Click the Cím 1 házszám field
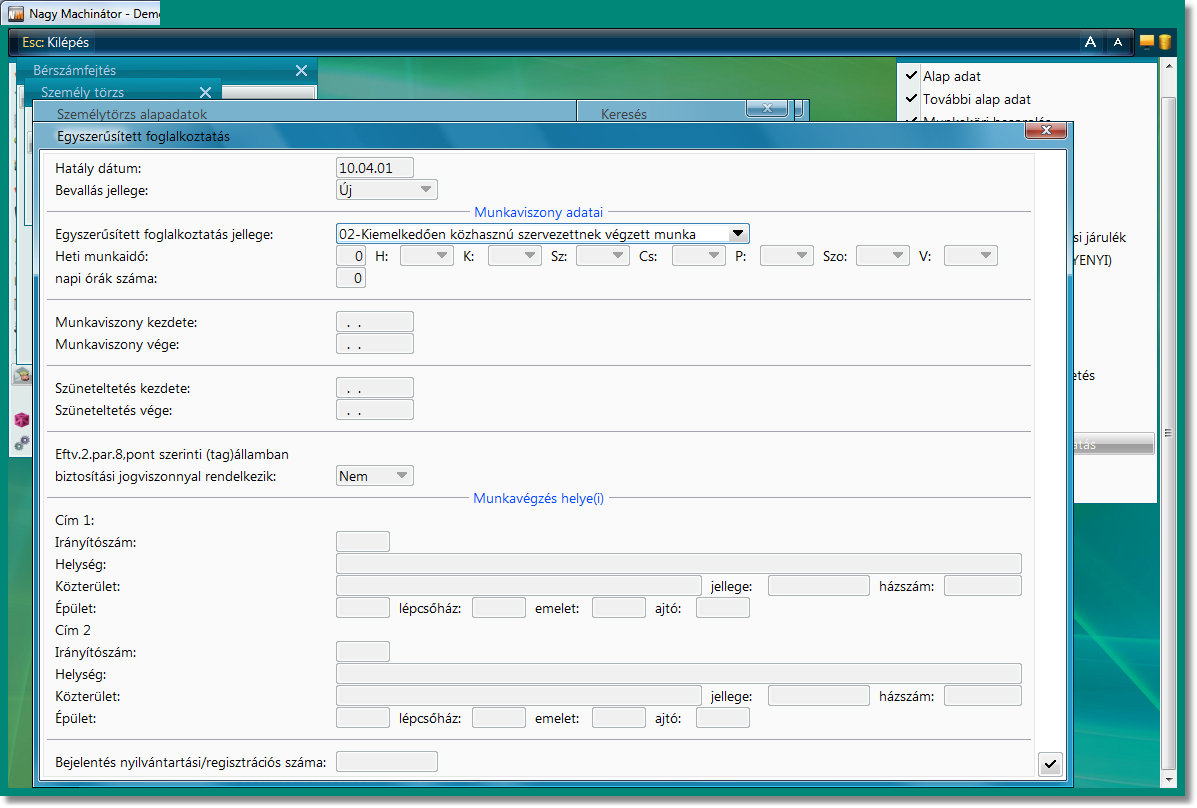The image size is (1197, 808). [x=982, y=586]
